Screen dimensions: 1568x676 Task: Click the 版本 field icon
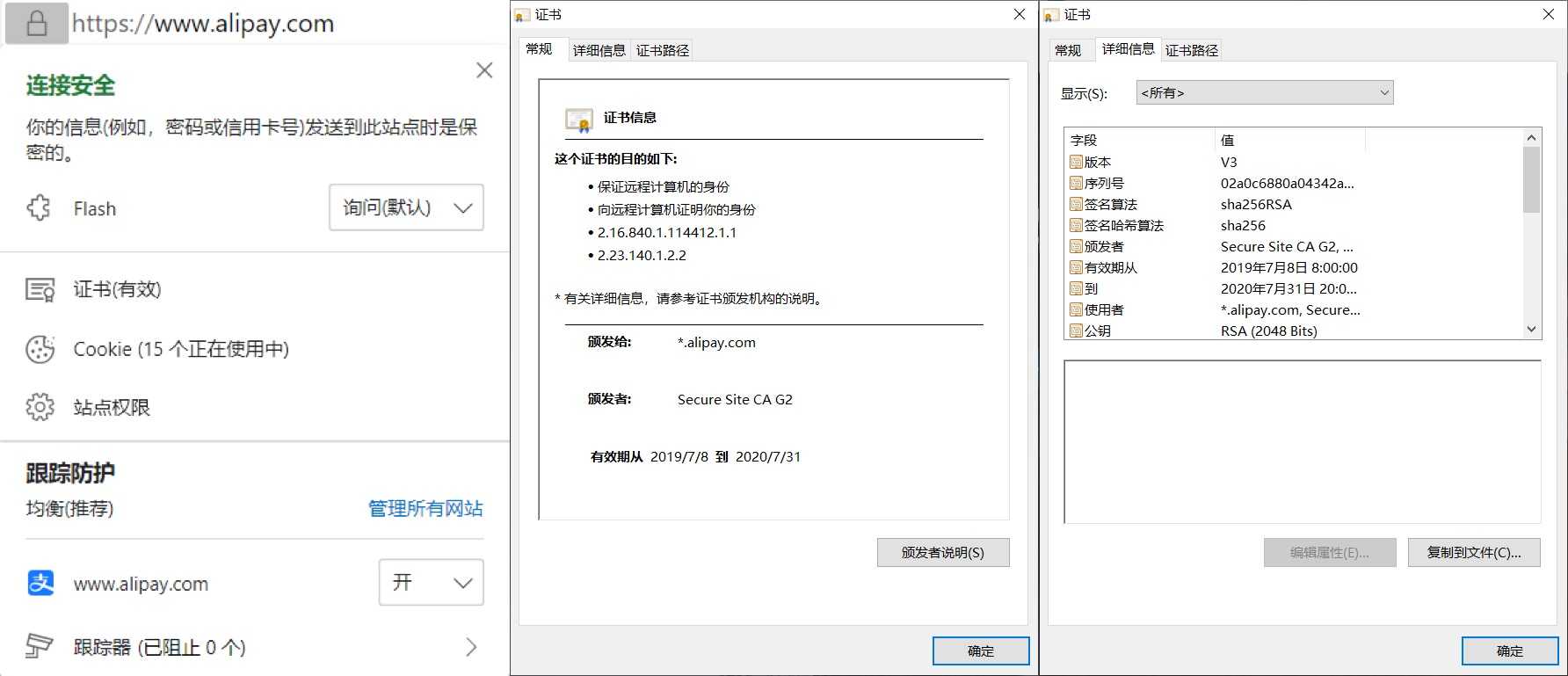click(1076, 162)
